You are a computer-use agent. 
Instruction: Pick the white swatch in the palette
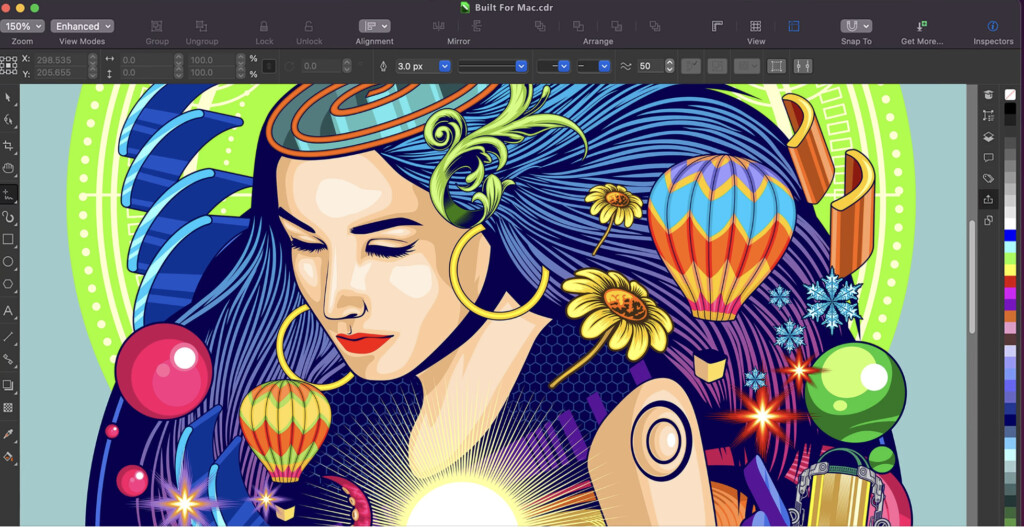coord(1010,224)
